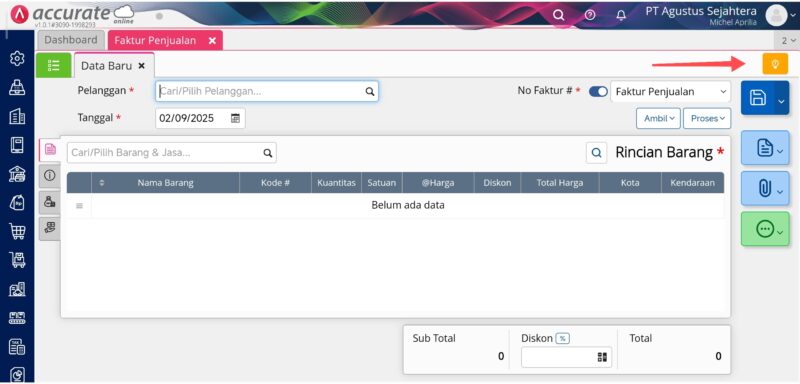Click the search button beside Rincian Barang

pos(596,152)
